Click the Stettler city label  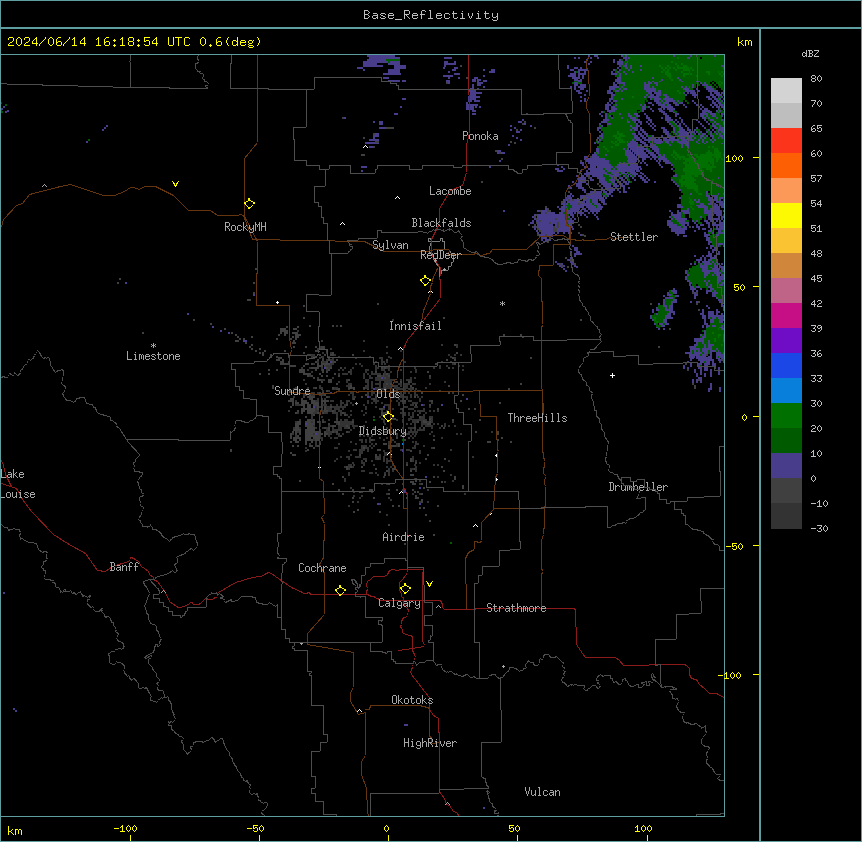(x=634, y=237)
